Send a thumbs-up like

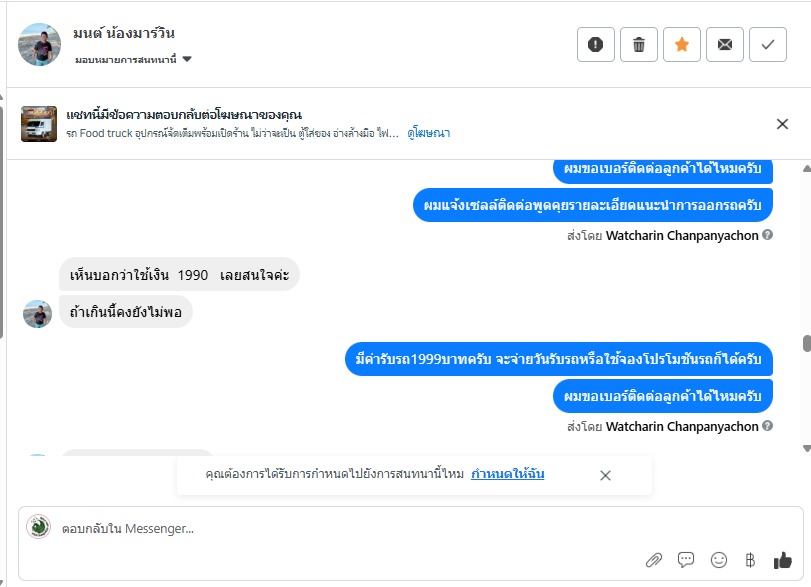[782, 560]
